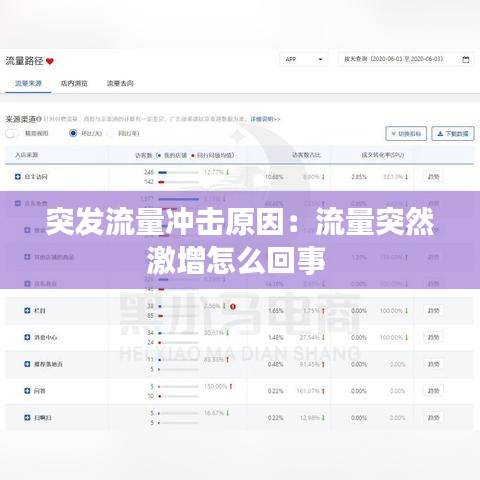The height and width of the screenshot is (480, 480).
Task: Click the 1.65% share in 栏目 row
Action: (276, 310)
